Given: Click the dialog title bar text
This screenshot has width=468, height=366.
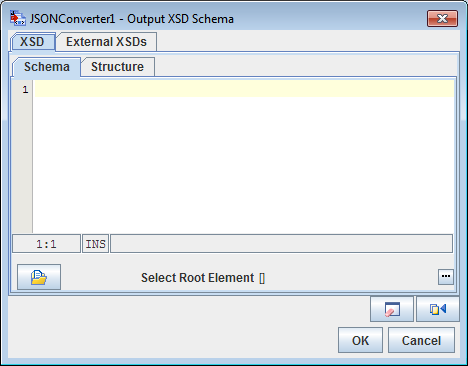Looking at the screenshot, I should click(x=132, y=19).
